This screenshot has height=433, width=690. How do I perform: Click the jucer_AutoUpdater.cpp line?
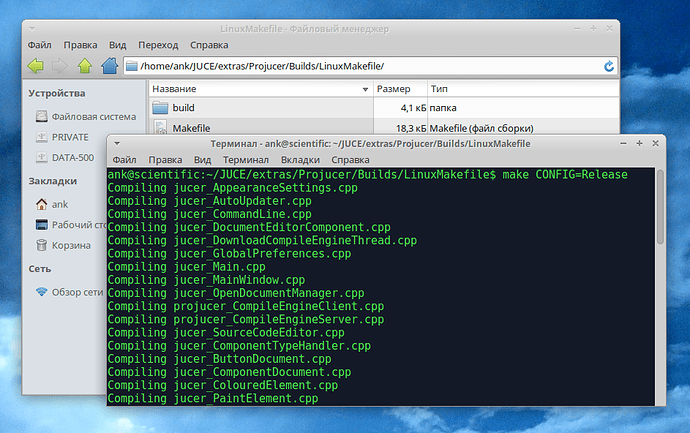(209, 201)
